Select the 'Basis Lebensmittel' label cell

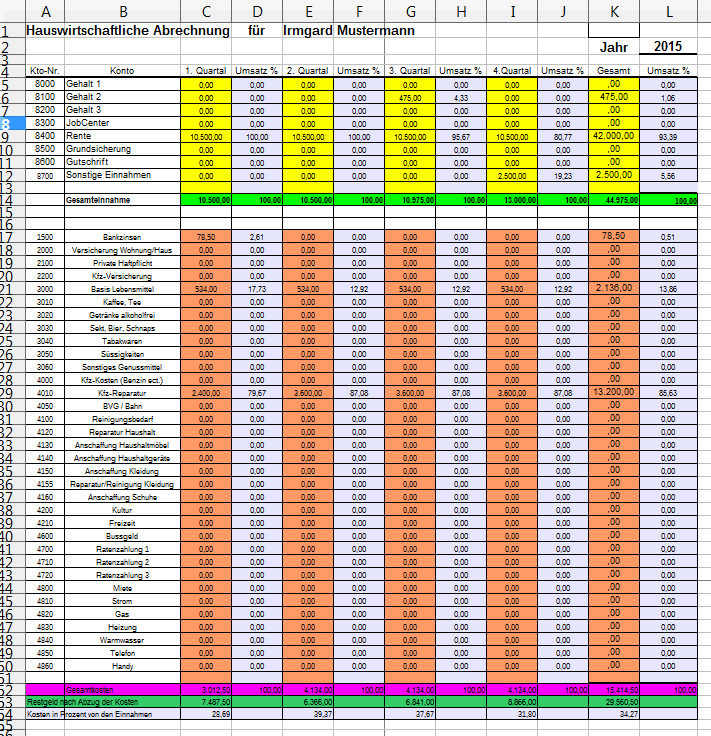tap(122, 288)
